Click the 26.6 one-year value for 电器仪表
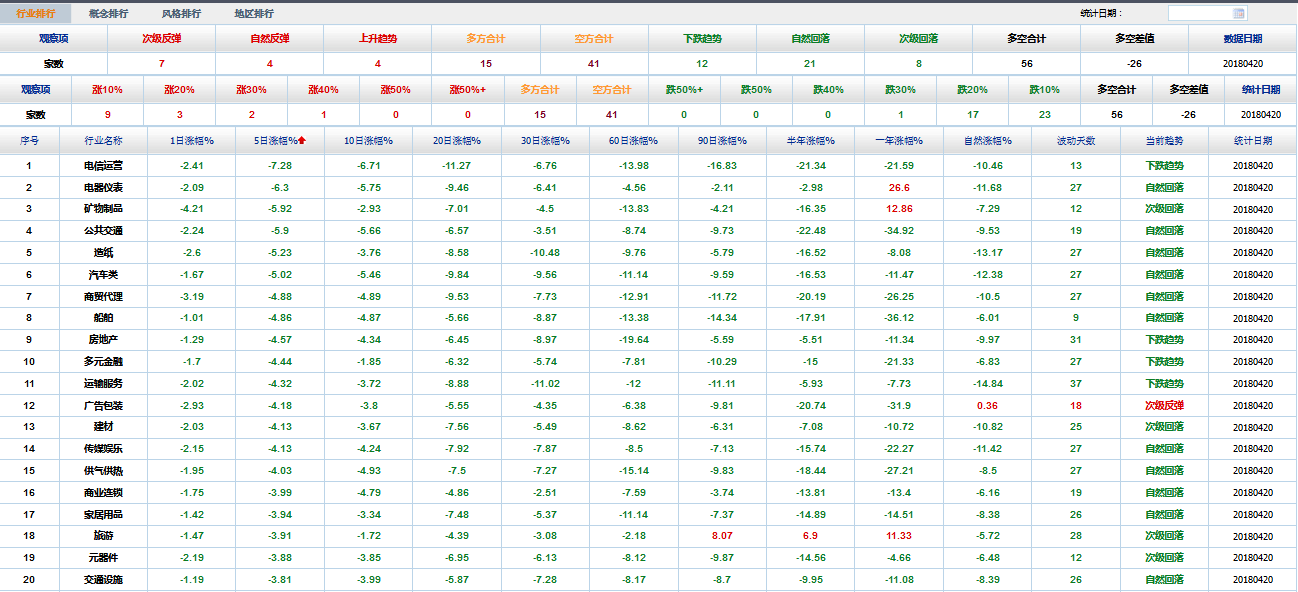1298x592 pixels. click(899, 188)
